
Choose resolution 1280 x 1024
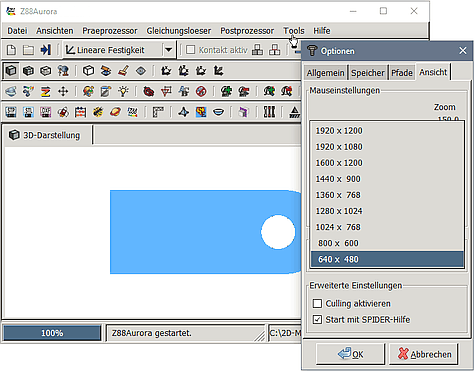tap(387, 211)
